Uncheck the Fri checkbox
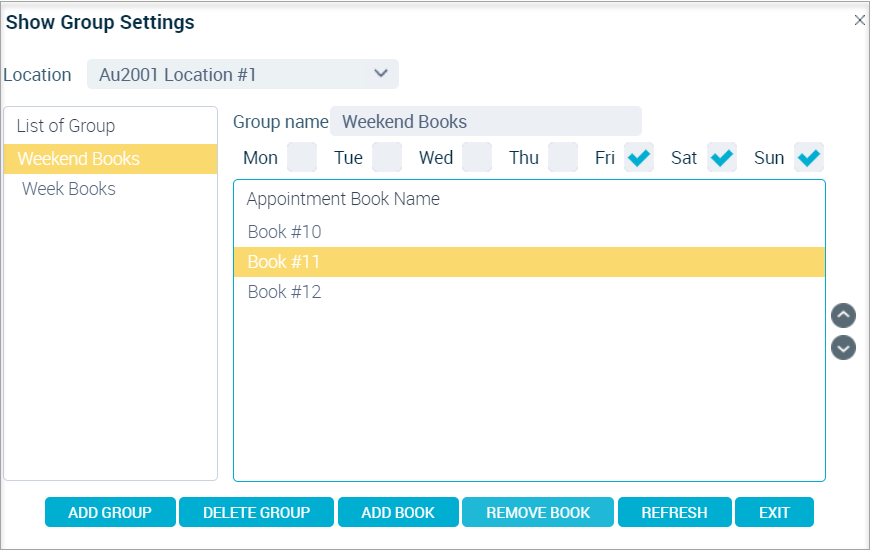Screen dimensions: 870x550 (x=639, y=157)
